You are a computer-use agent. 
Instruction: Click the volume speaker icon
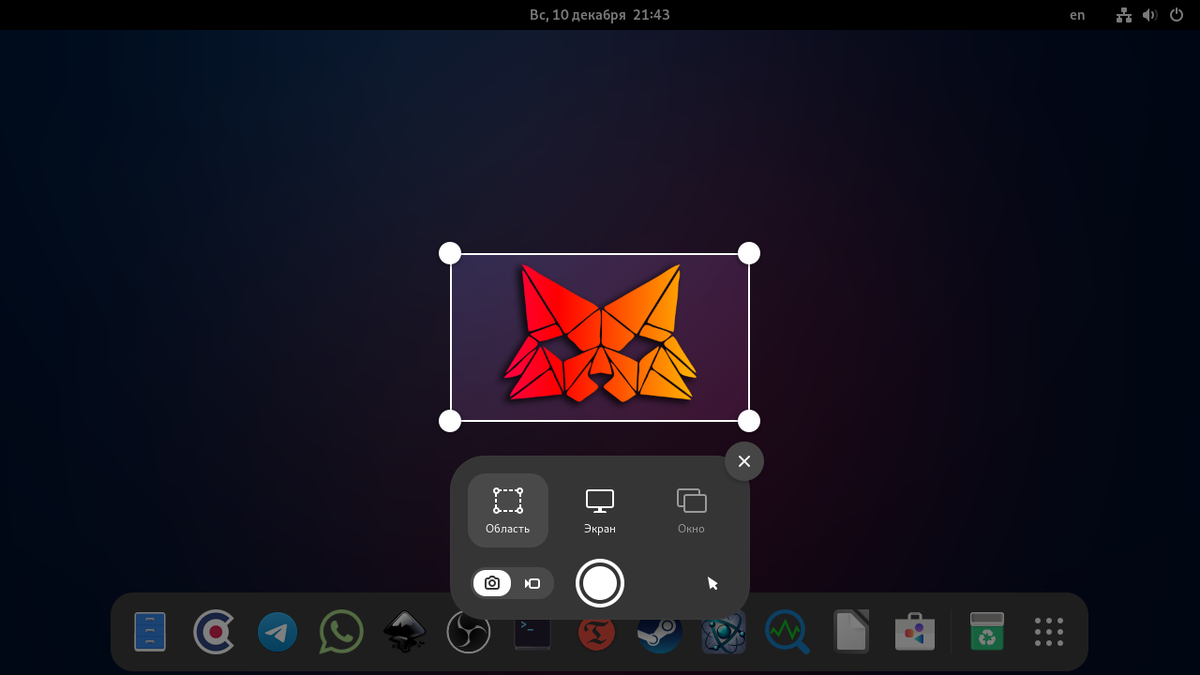[1150, 15]
